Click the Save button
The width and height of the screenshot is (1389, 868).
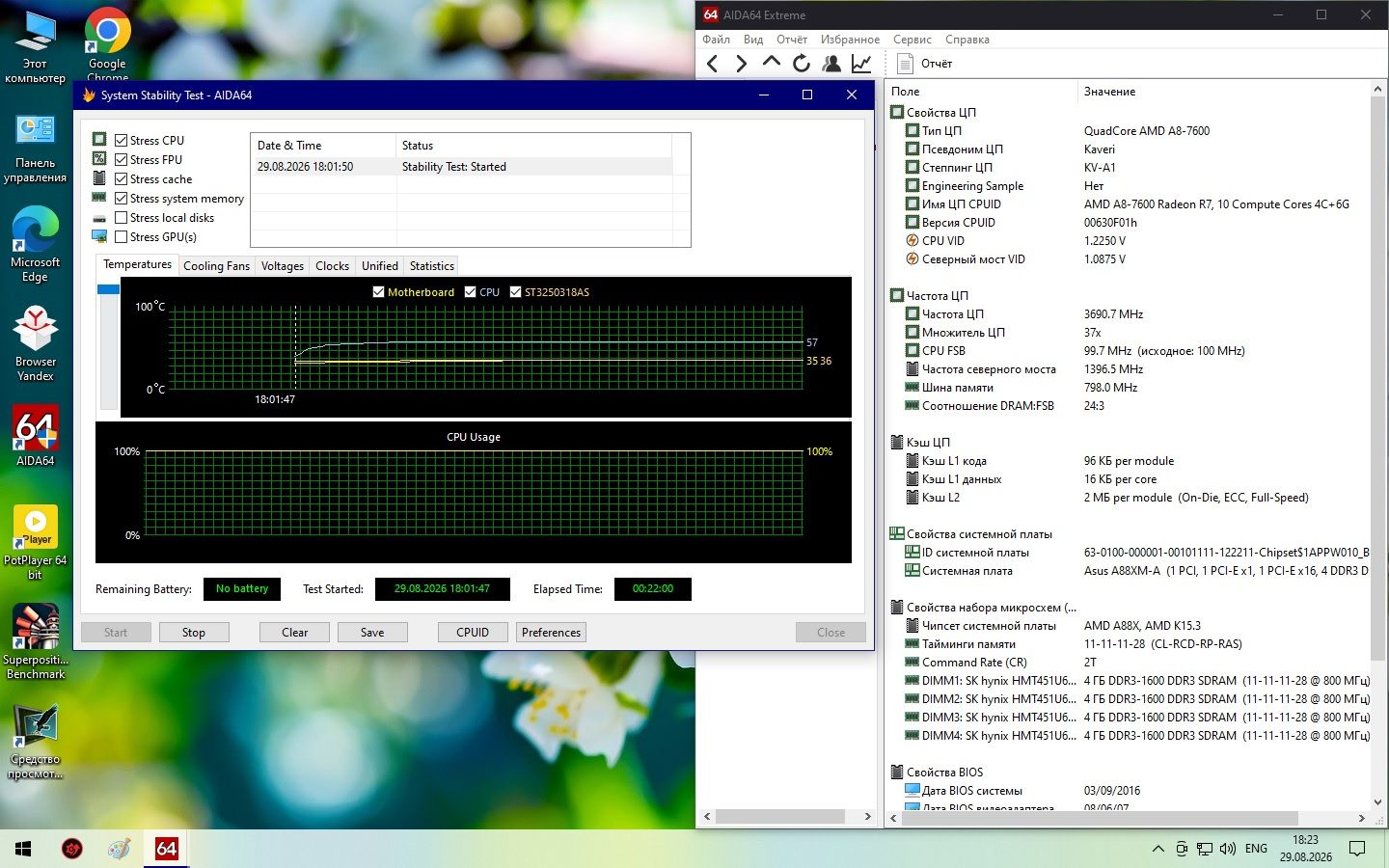pos(372,633)
